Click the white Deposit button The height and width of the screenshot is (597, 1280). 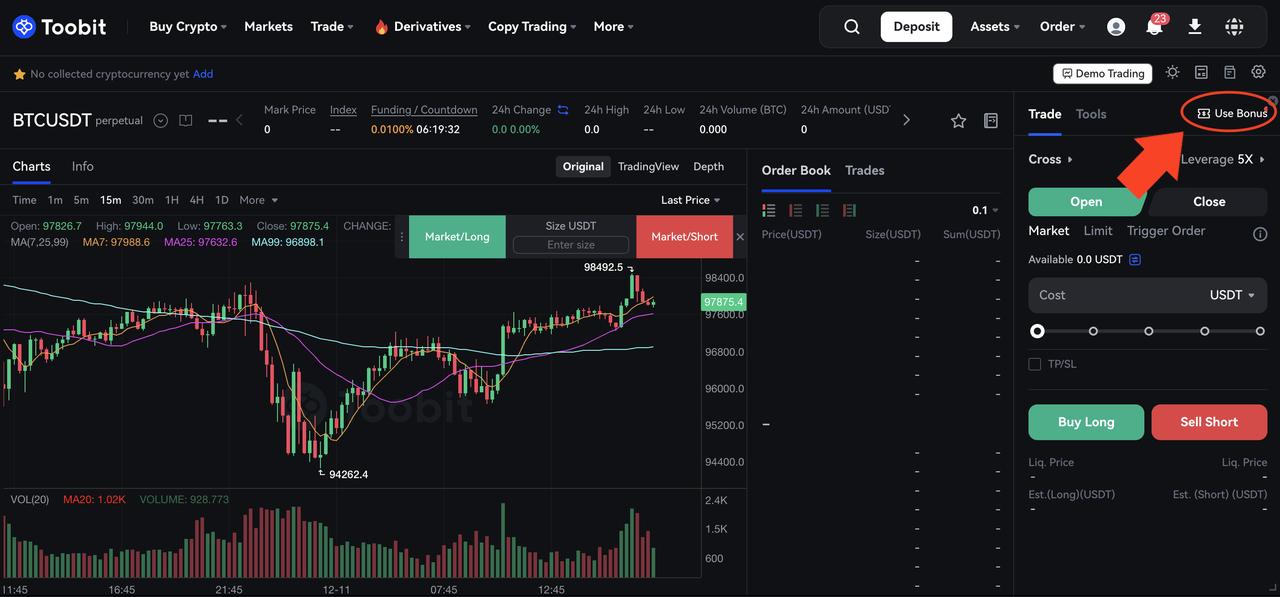click(916, 27)
